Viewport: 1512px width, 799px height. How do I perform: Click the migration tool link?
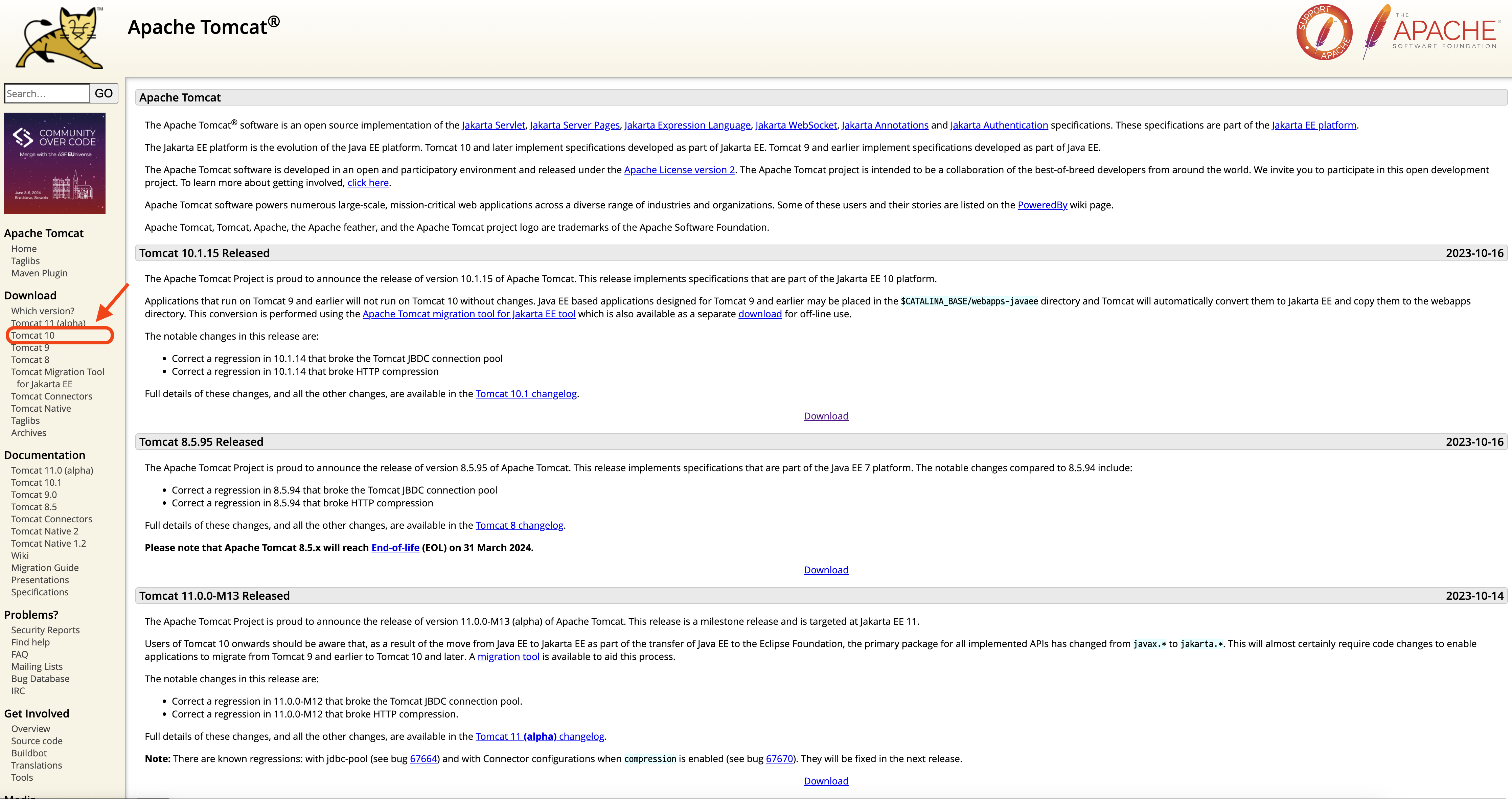coord(508,656)
